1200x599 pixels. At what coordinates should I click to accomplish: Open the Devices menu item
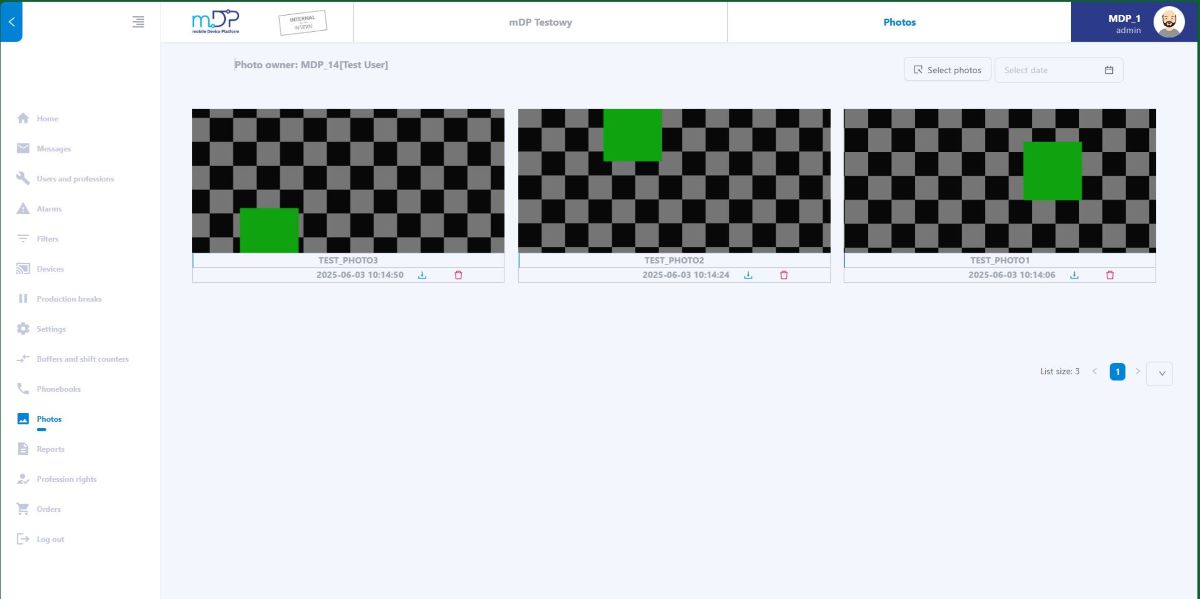[x=50, y=269]
